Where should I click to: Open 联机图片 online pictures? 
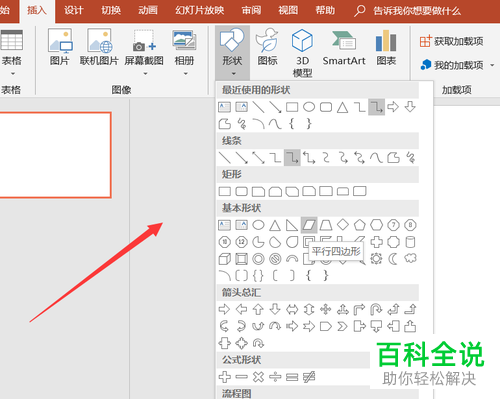click(99, 47)
